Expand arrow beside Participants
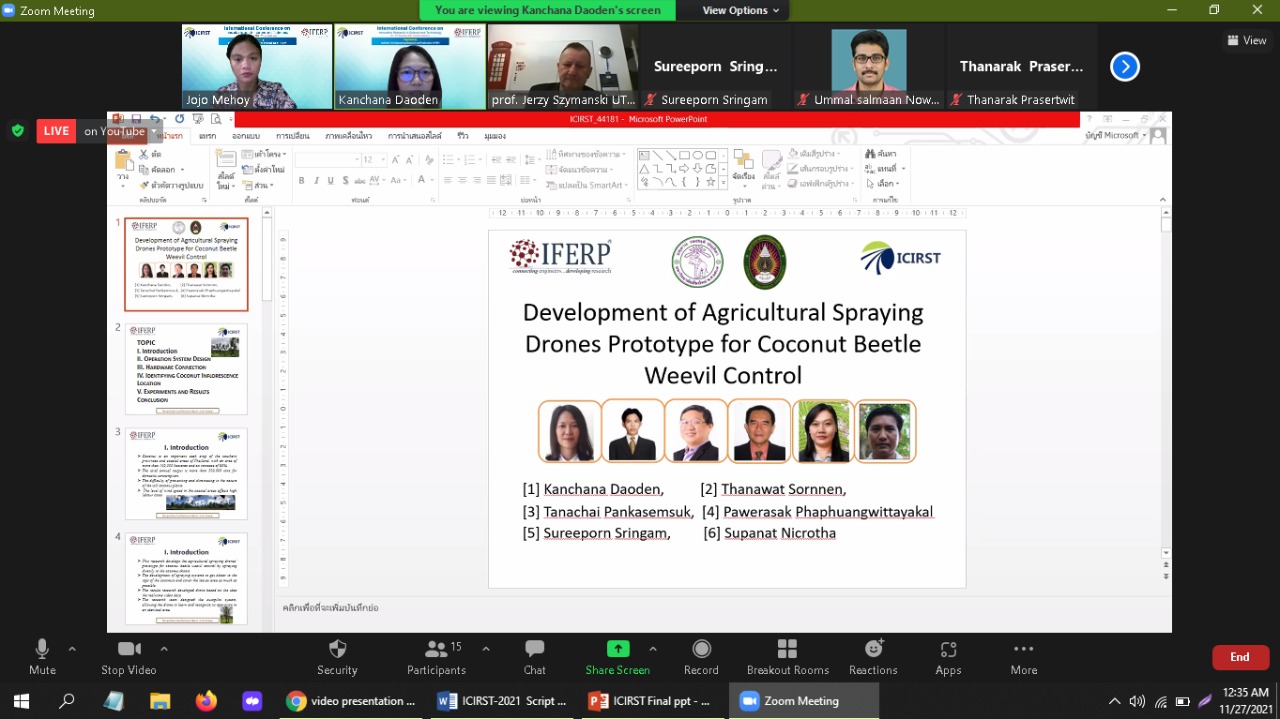 pyautogui.click(x=486, y=648)
